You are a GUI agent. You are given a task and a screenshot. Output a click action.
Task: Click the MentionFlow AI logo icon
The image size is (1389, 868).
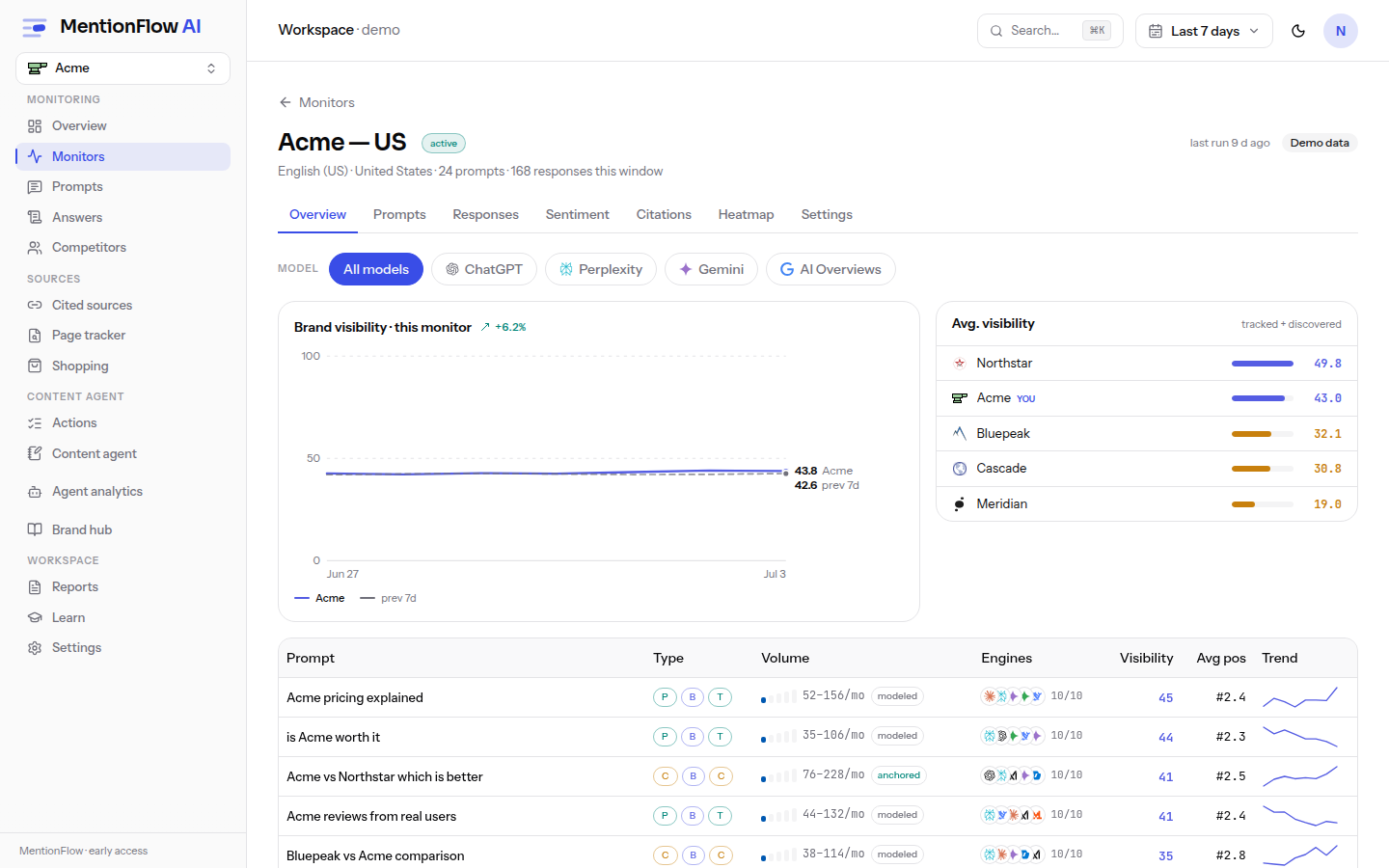coord(35,27)
